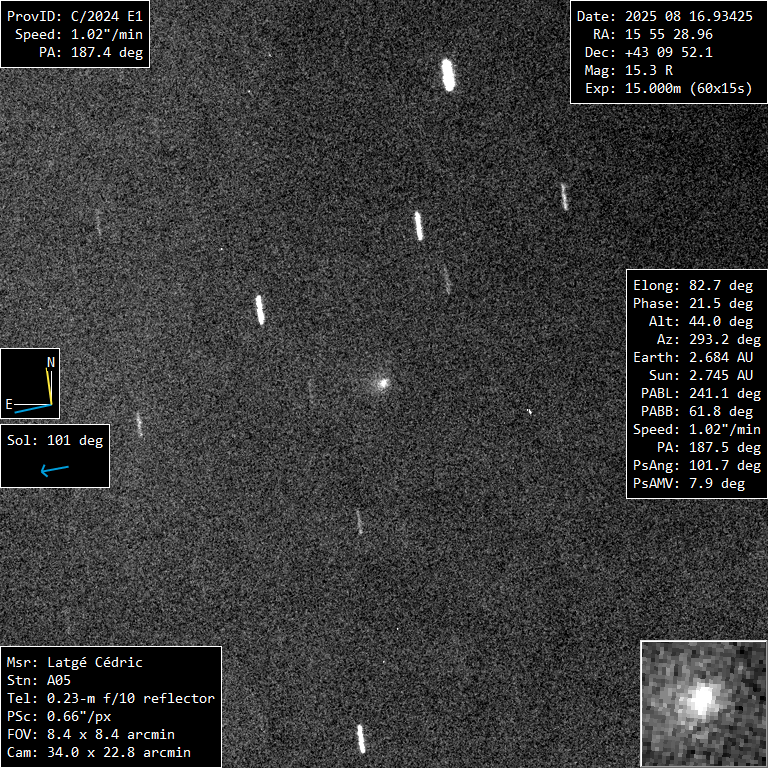Click the 'Elong: 82.7 deg' entry
Viewport: 768px width, 768px height.
pos(693,286)
